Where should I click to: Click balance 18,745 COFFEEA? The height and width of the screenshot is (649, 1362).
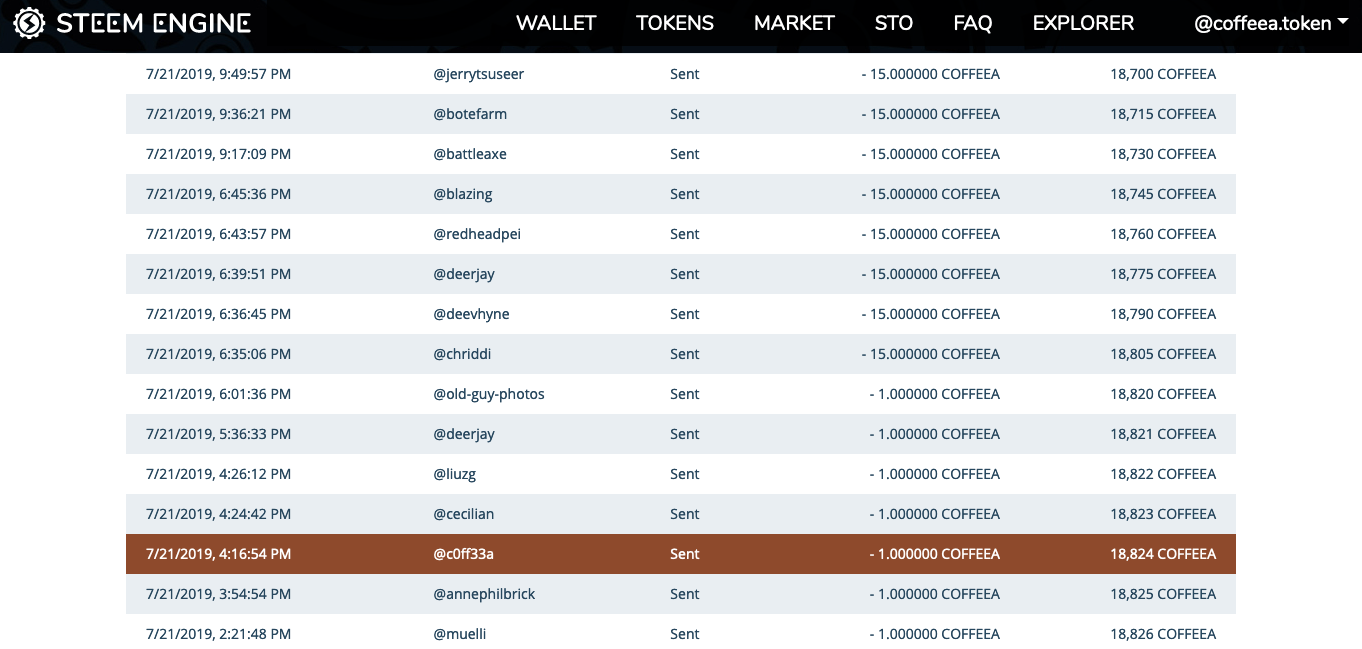pos(1163,194)
